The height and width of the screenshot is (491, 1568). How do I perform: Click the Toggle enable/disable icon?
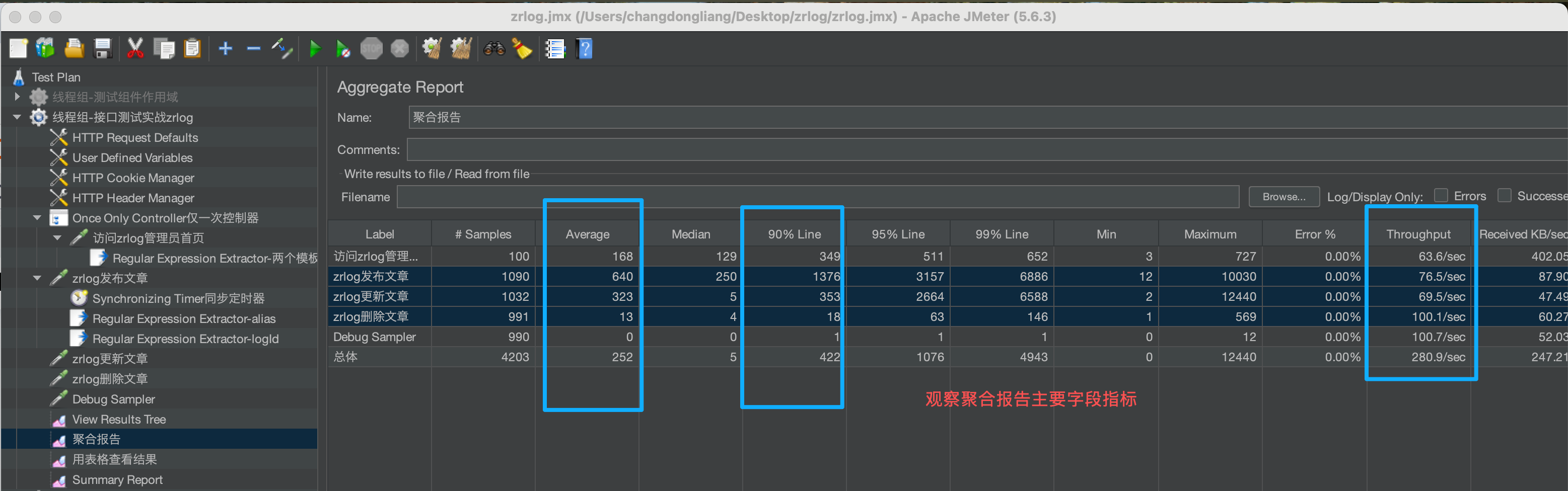coord(282,48)
